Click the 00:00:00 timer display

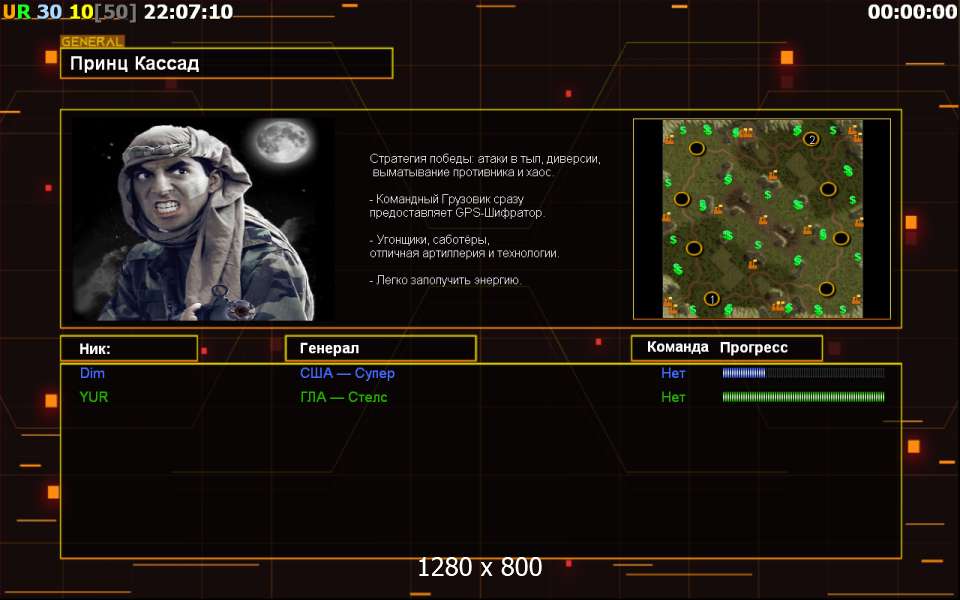tap(912, 12)
